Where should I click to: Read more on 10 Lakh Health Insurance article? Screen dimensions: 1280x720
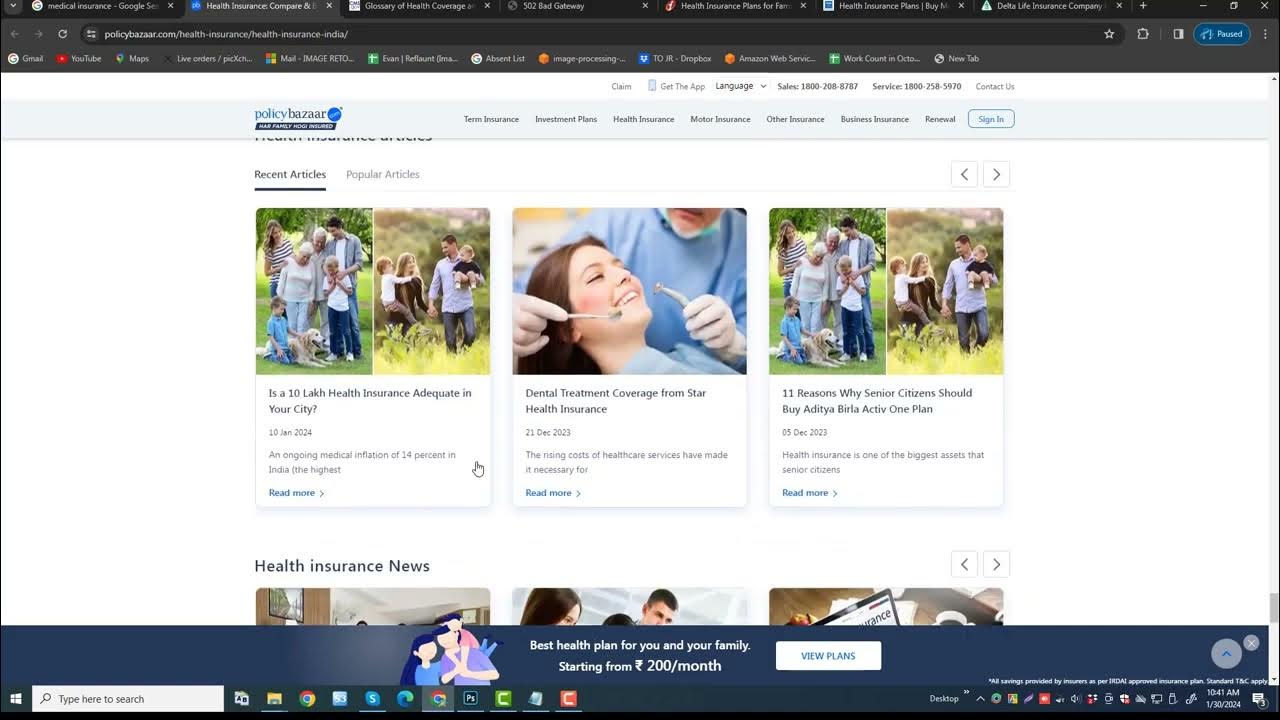point(296,493)
